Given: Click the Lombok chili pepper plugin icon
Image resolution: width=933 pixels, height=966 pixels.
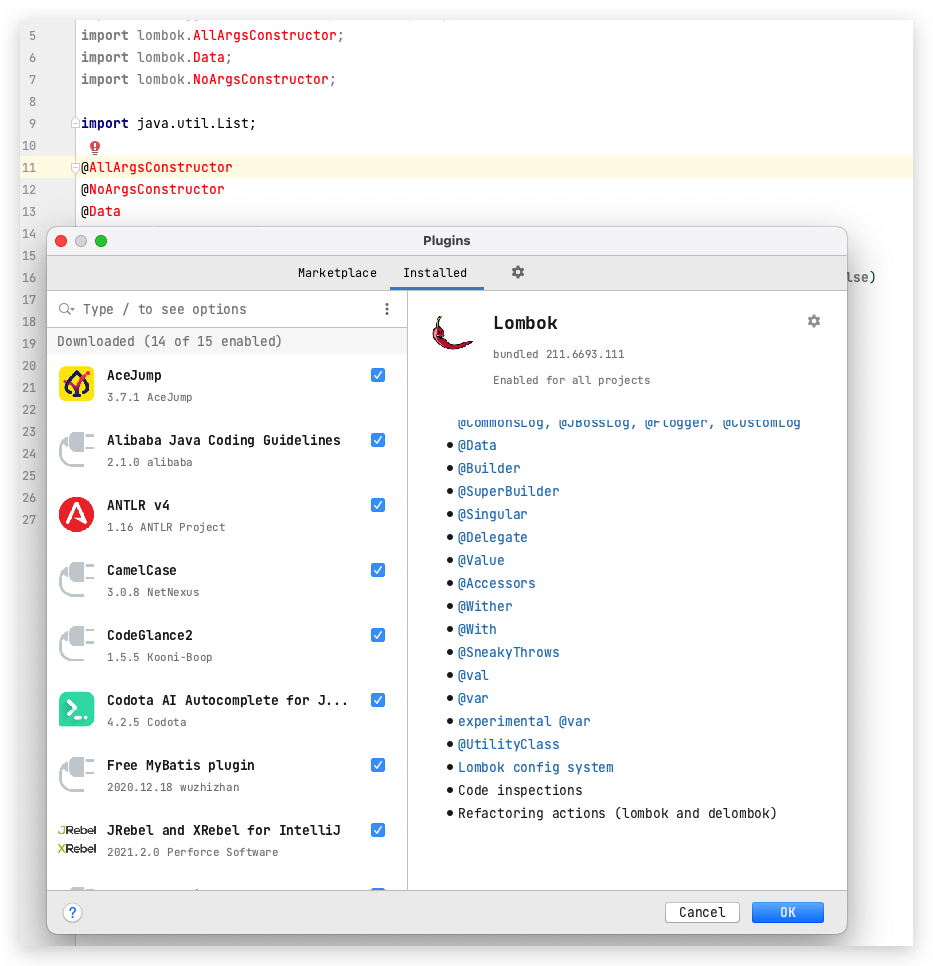Looking at the screenshot, I should point(453,332).
